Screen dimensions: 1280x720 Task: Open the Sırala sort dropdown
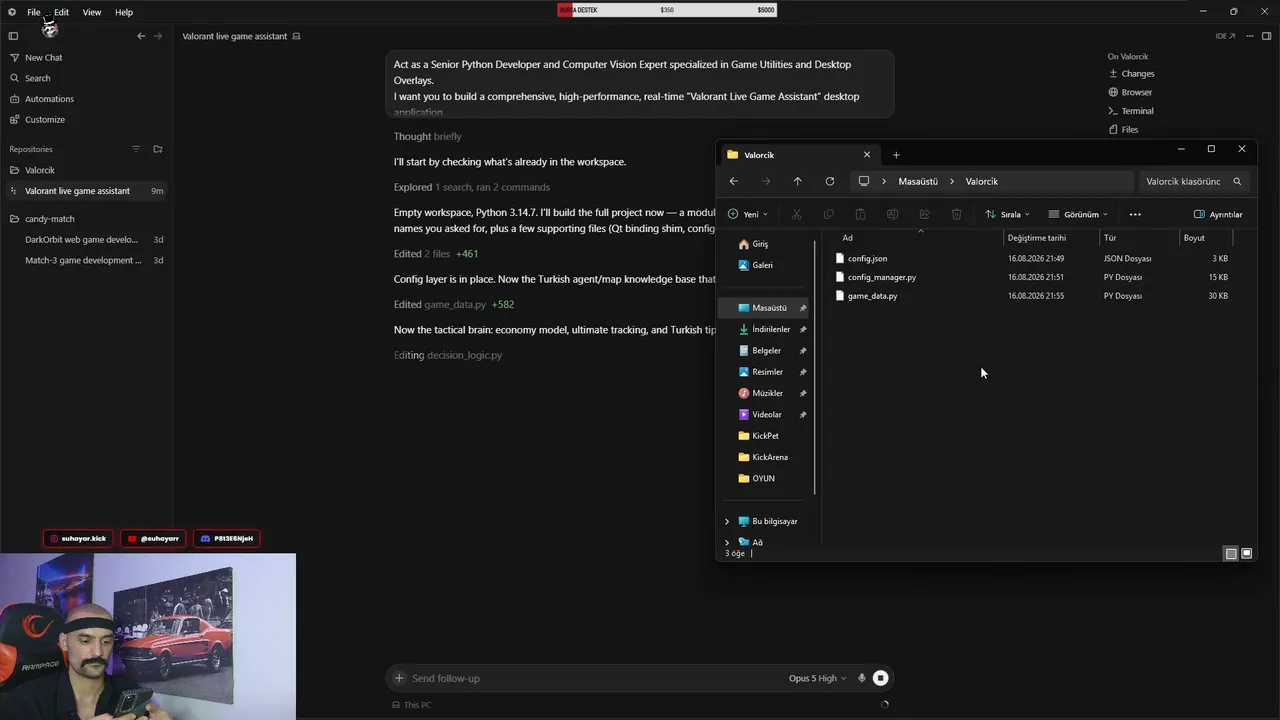click(x=1008, y=214)
